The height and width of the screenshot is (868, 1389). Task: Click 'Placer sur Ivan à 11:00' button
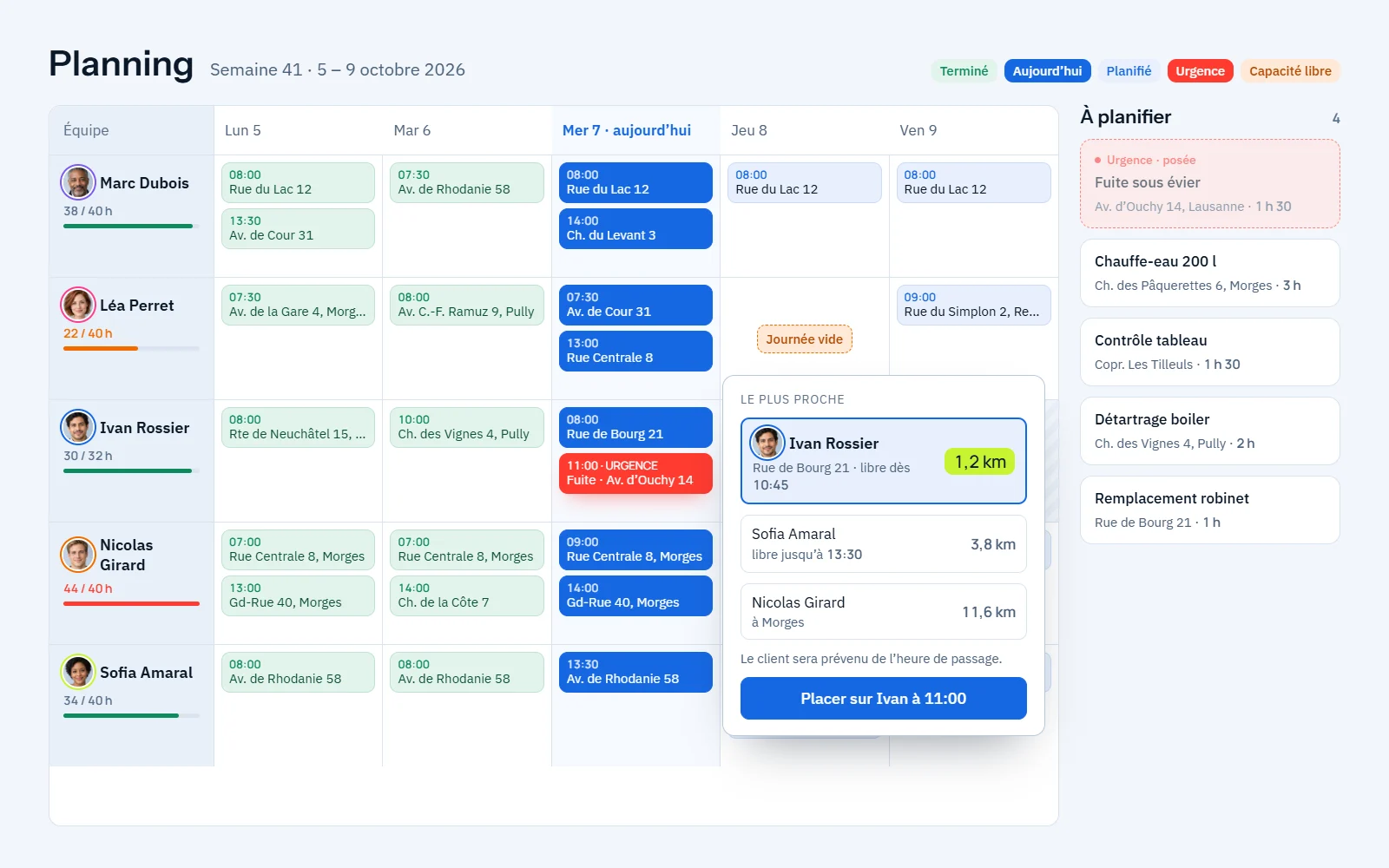[x=883, y=699]
